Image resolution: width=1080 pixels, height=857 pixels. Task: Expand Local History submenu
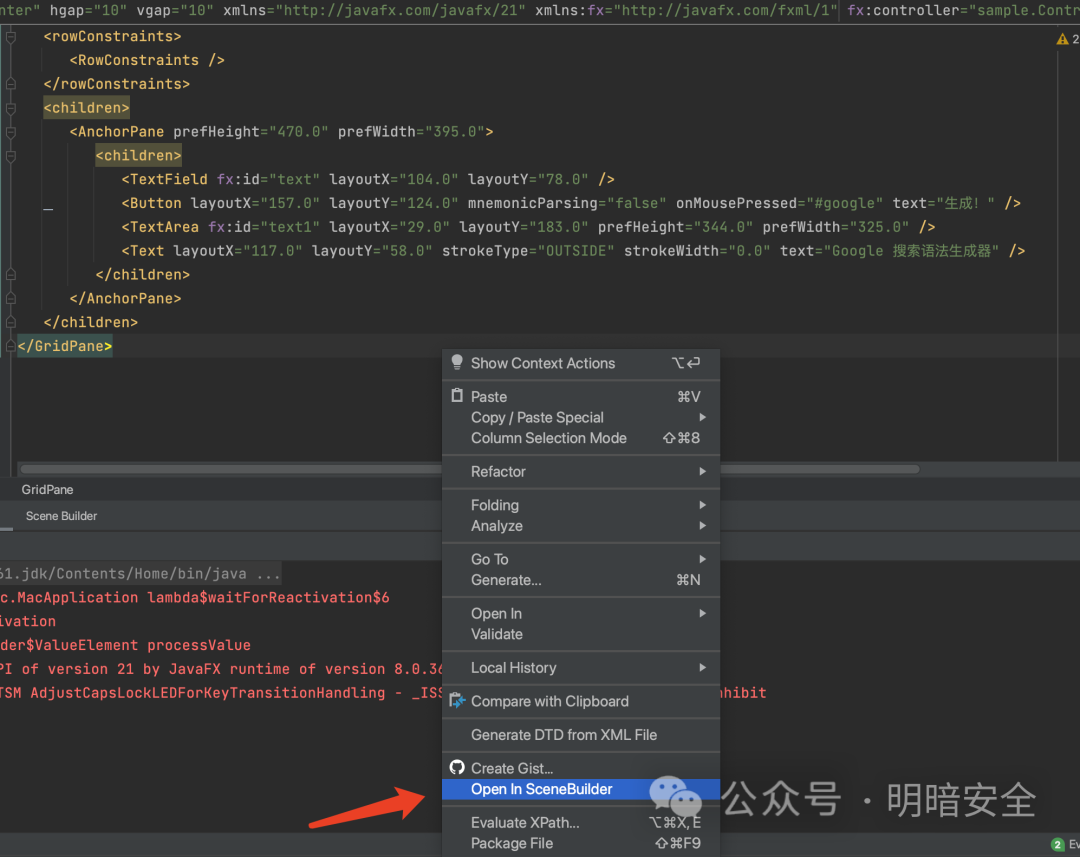point(581,668)
